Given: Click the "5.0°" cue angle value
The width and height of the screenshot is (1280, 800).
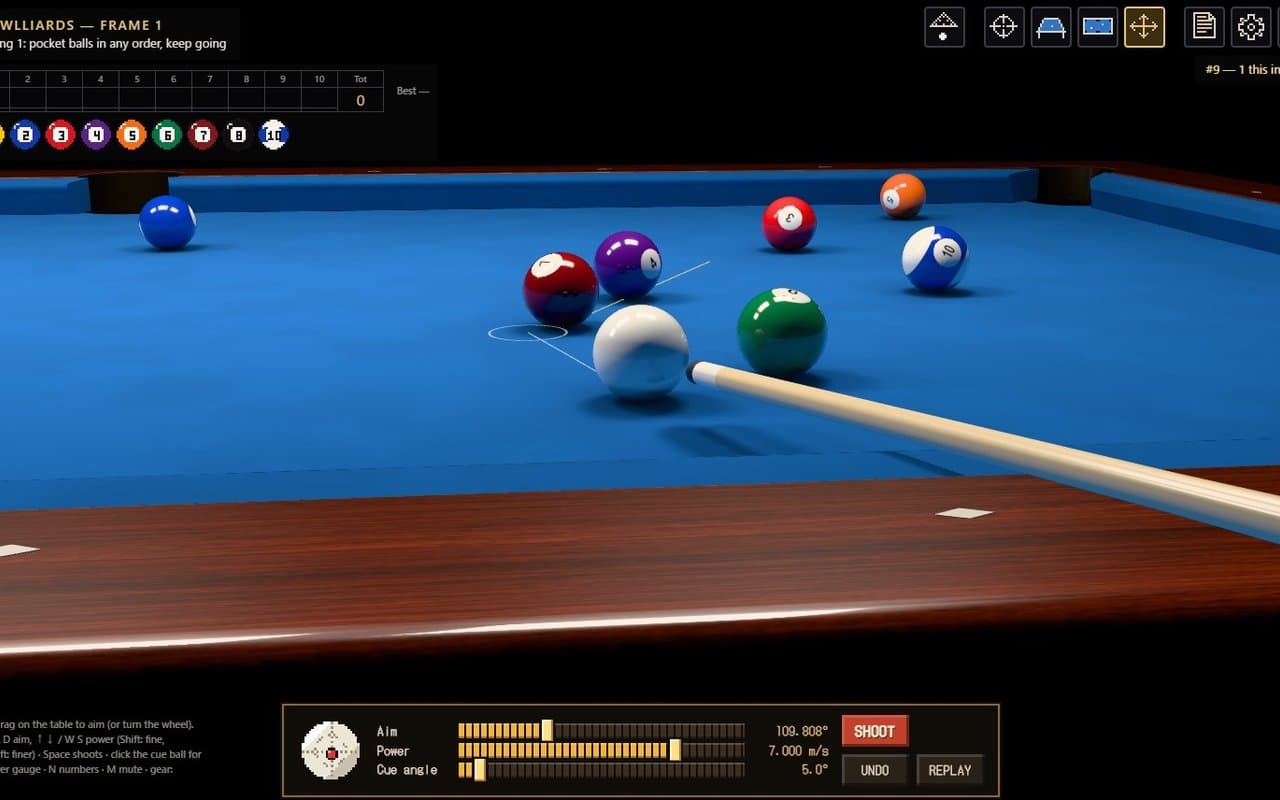Looking at the screenshot, I should coord(814,770).
